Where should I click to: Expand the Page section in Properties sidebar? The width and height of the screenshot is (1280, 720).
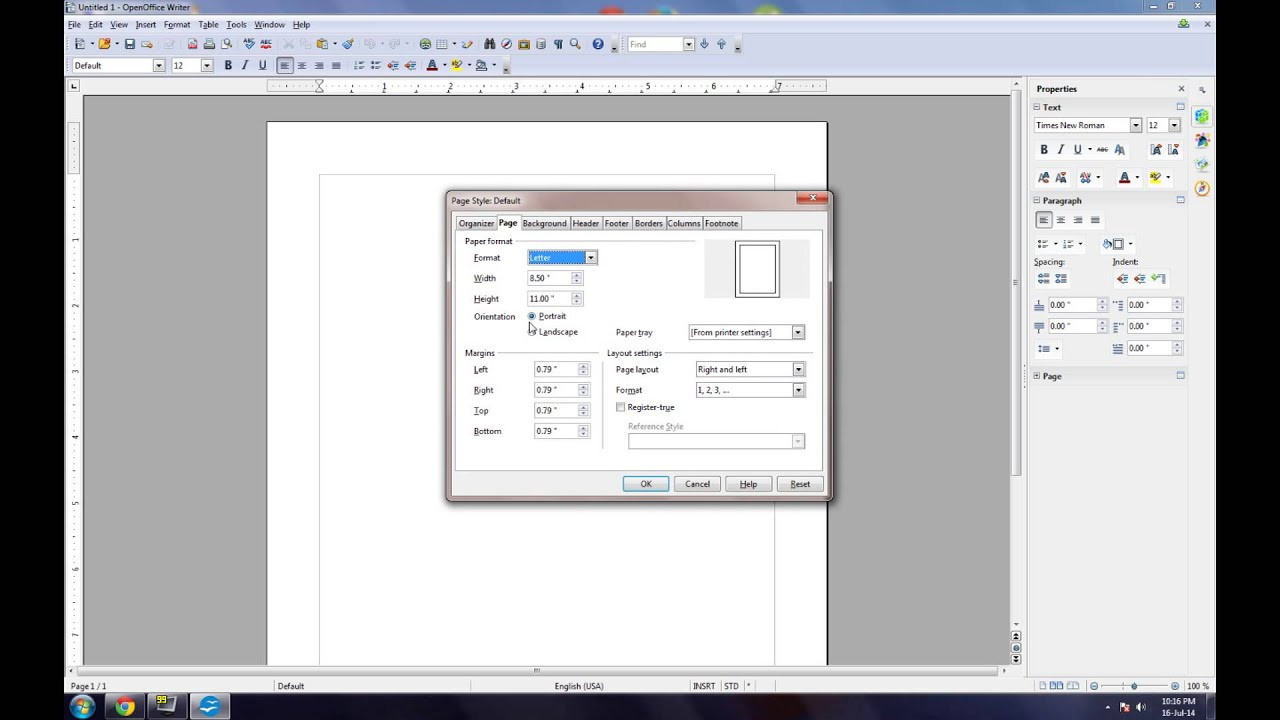pos(1038,376)
